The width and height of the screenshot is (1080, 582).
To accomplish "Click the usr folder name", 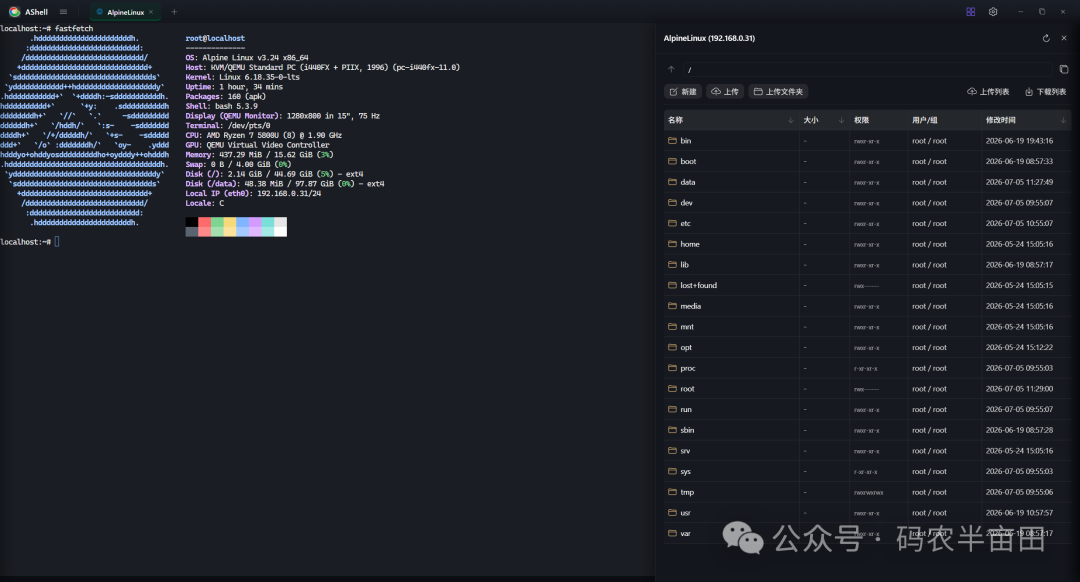I will 685,513.
